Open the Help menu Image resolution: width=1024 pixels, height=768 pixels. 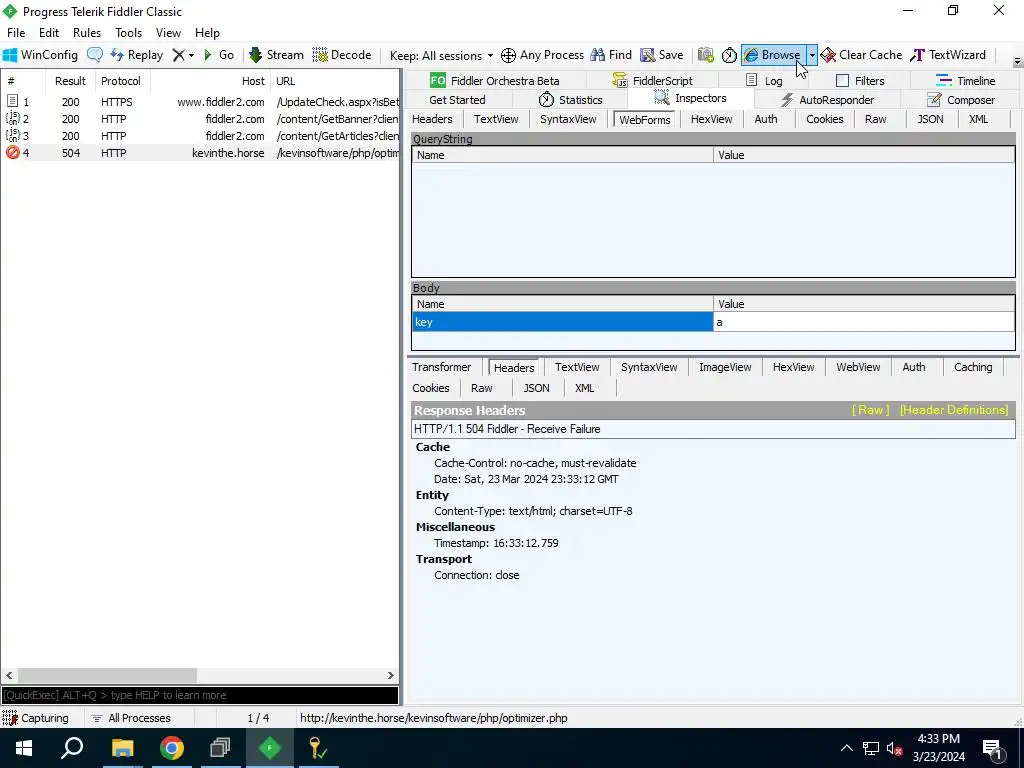(207, 33)
